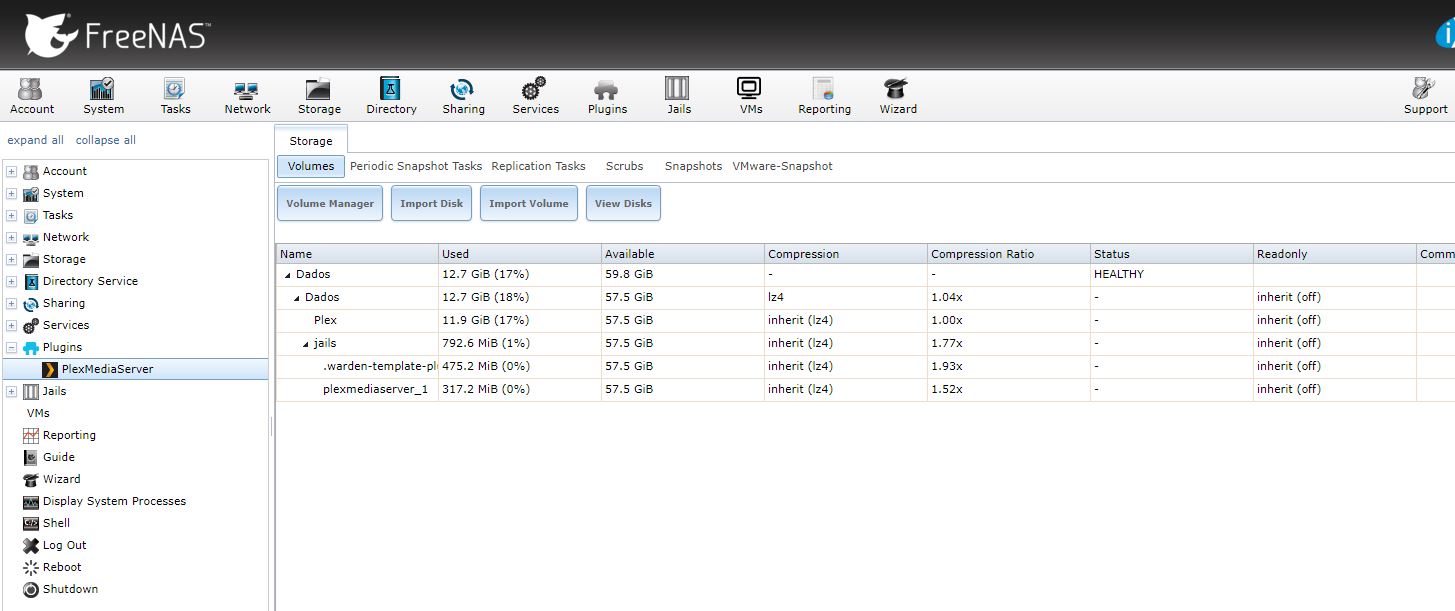Select the Plex dataset row
Screen dimensions: 1455x611
pyautogui.click(x=865, y=320)
